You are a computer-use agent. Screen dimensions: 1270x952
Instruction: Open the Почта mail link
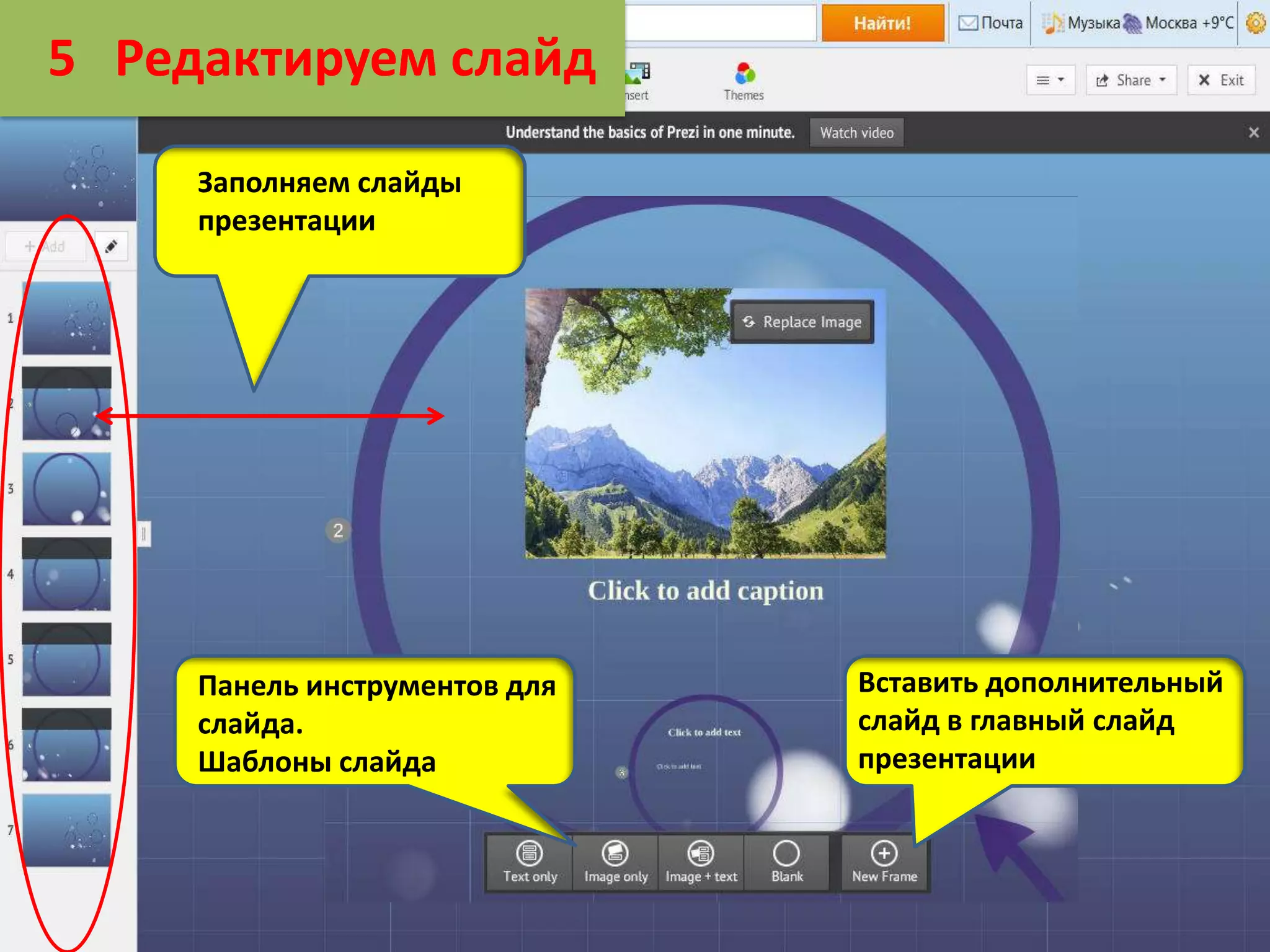[x=990, y=23]
